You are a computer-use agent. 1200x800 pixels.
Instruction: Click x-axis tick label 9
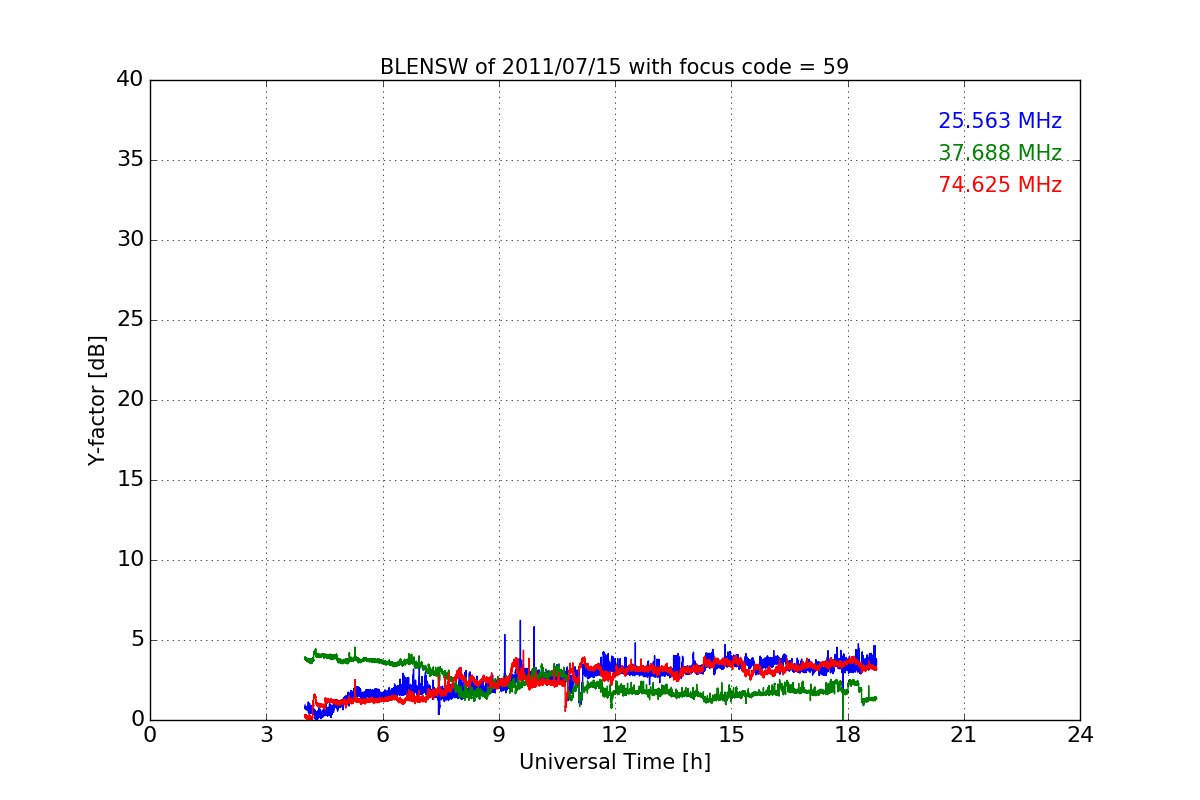click(x=499, y=735)
